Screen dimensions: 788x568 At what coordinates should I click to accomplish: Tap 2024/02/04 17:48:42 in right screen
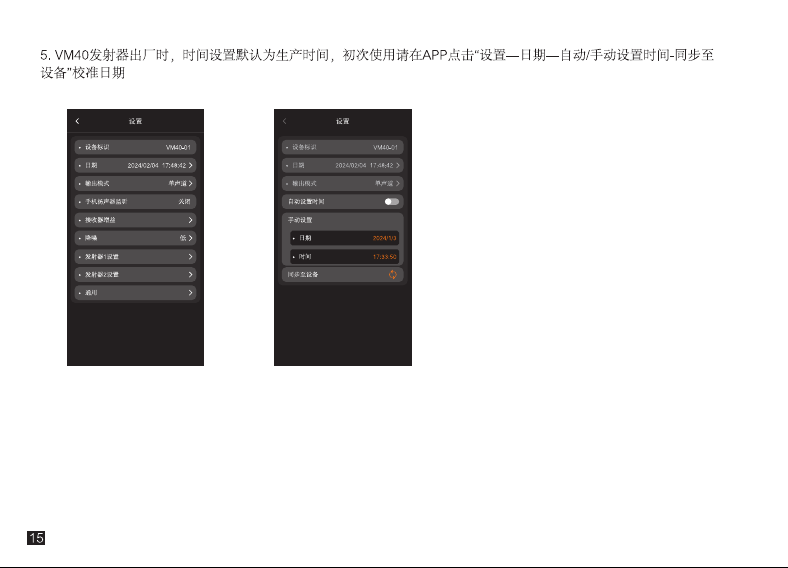[x=364, y=165]
